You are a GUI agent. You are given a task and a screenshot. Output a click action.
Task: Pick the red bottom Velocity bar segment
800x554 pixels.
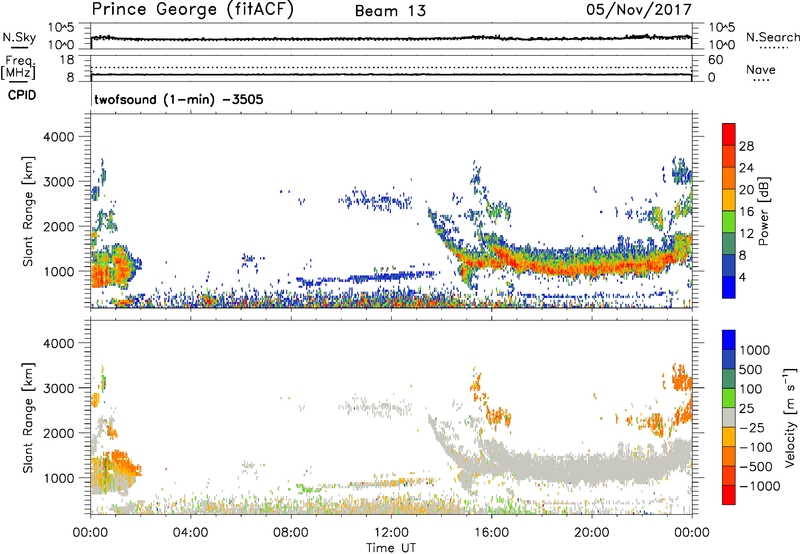[729, 495]
